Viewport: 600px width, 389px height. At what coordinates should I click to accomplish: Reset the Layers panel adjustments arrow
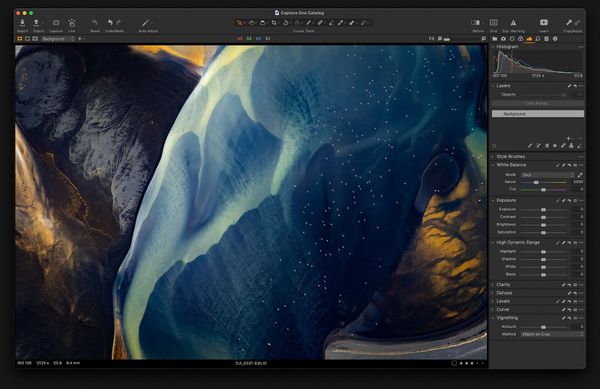pos(575,86)
